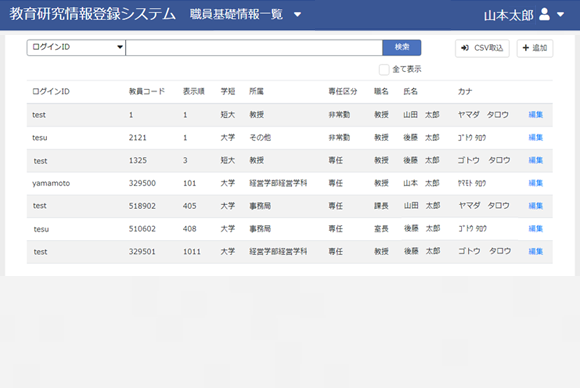
Task: Click the 101 display order cell
Action: [189, 183]
